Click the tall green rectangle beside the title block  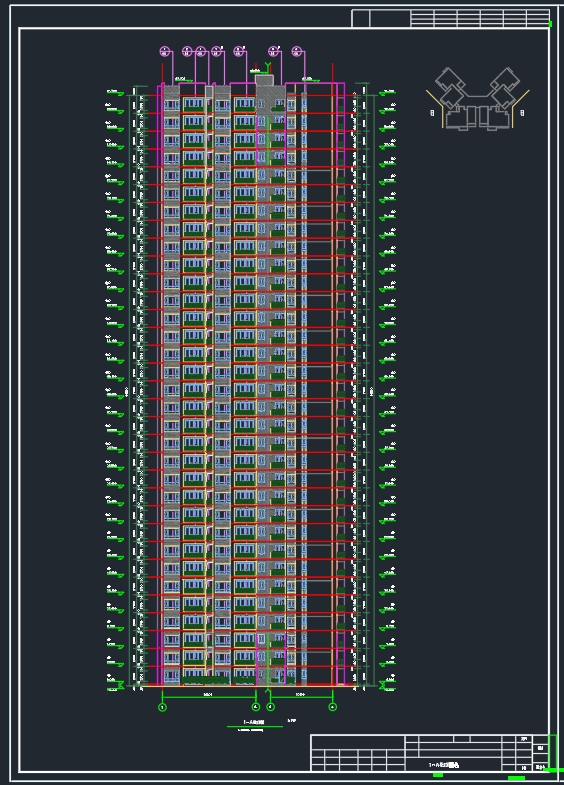coord(553,751)
